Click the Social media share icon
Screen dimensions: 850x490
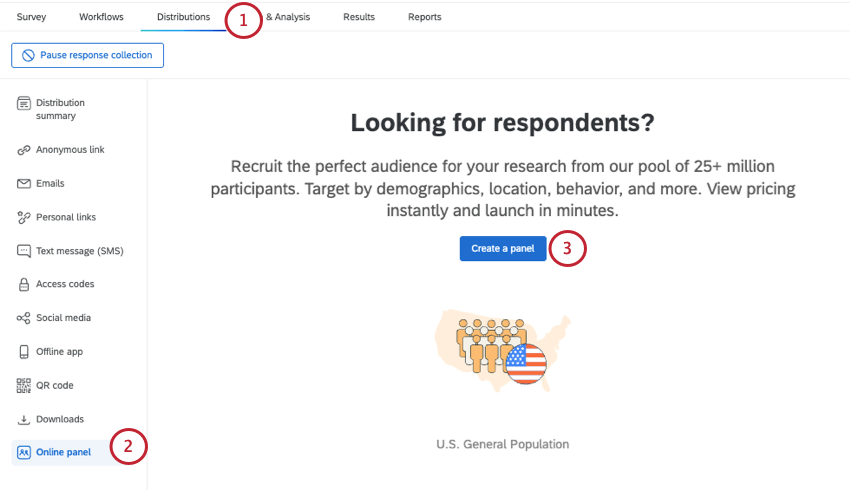(x=24, y=318)
